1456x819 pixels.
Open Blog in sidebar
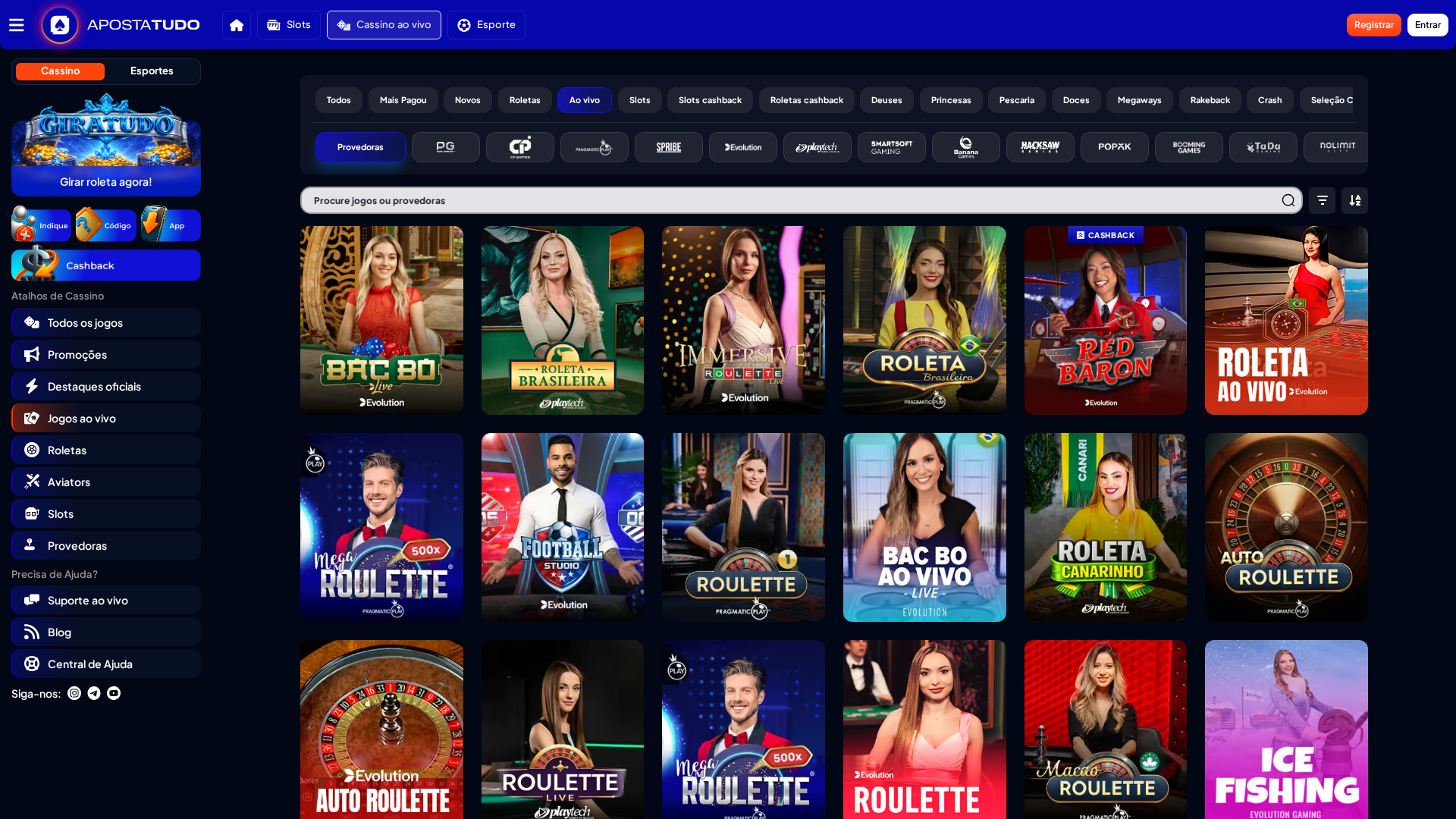[x=106, y=632]
